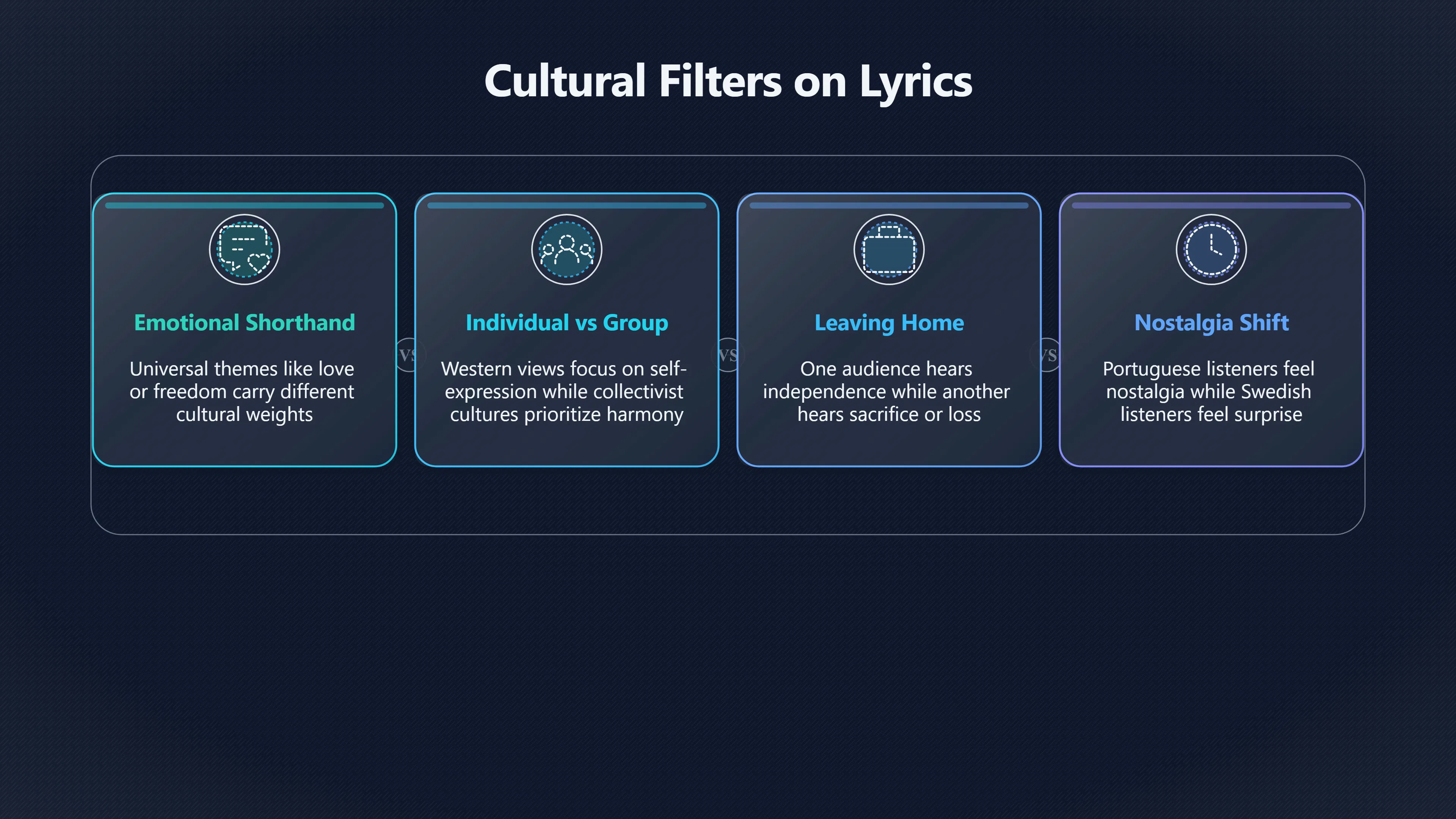The image size is (1456, 819).
Task: Click the blue accent bar atop Leaving Home card
Action: (888, 205)
